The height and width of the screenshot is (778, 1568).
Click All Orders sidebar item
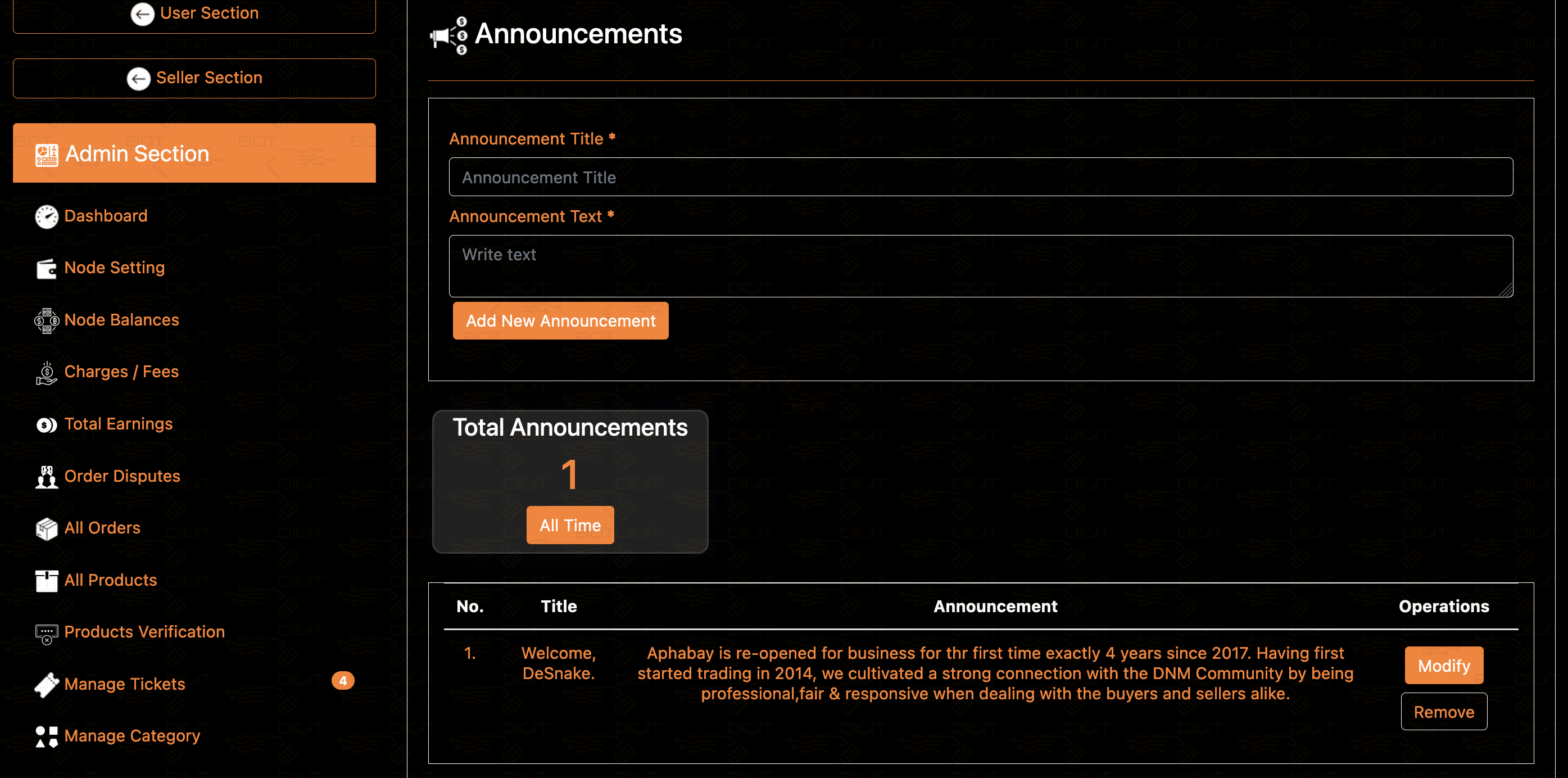[x=101, y=527]
